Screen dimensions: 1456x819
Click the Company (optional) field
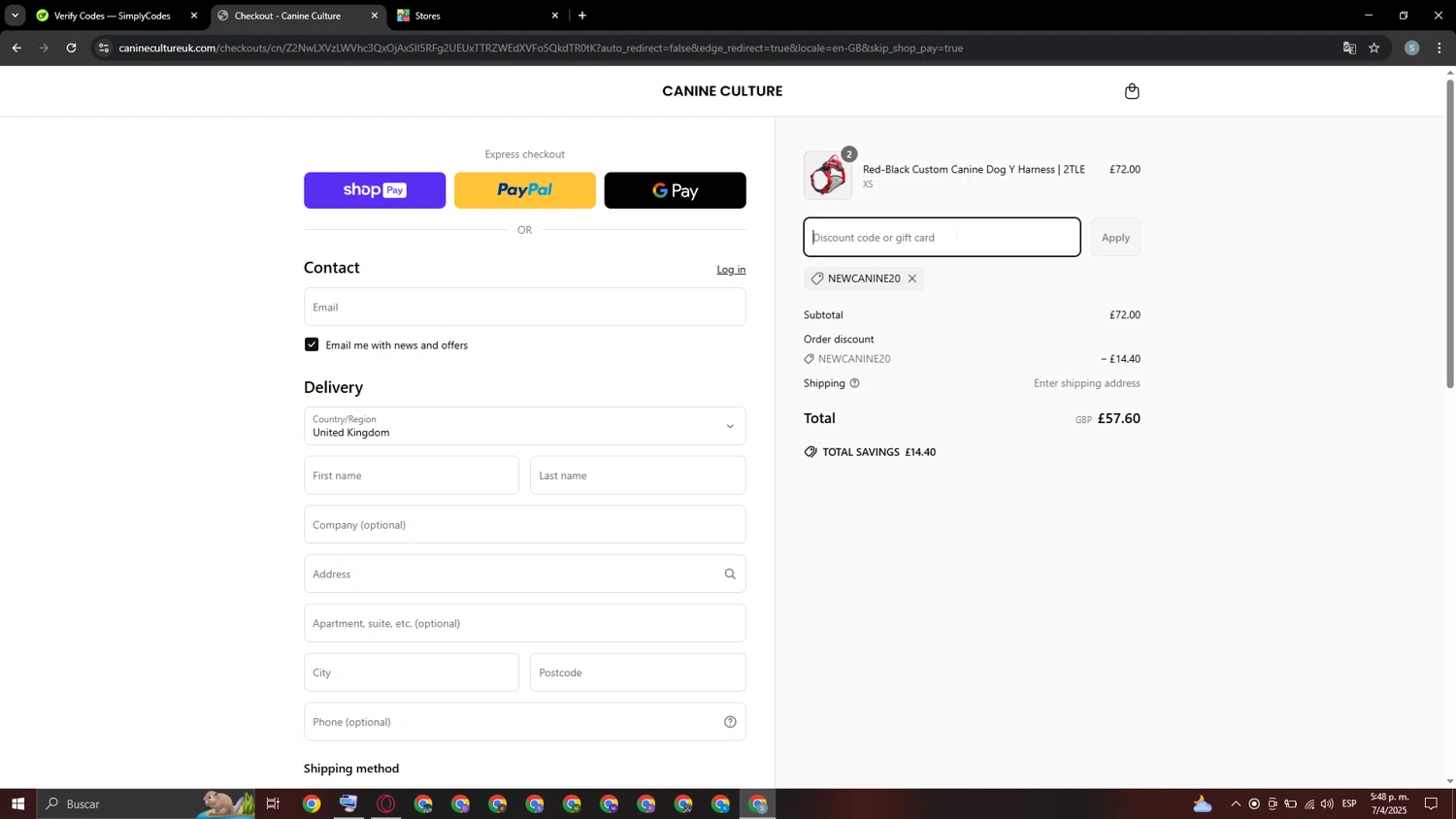[x=525, y=525]
